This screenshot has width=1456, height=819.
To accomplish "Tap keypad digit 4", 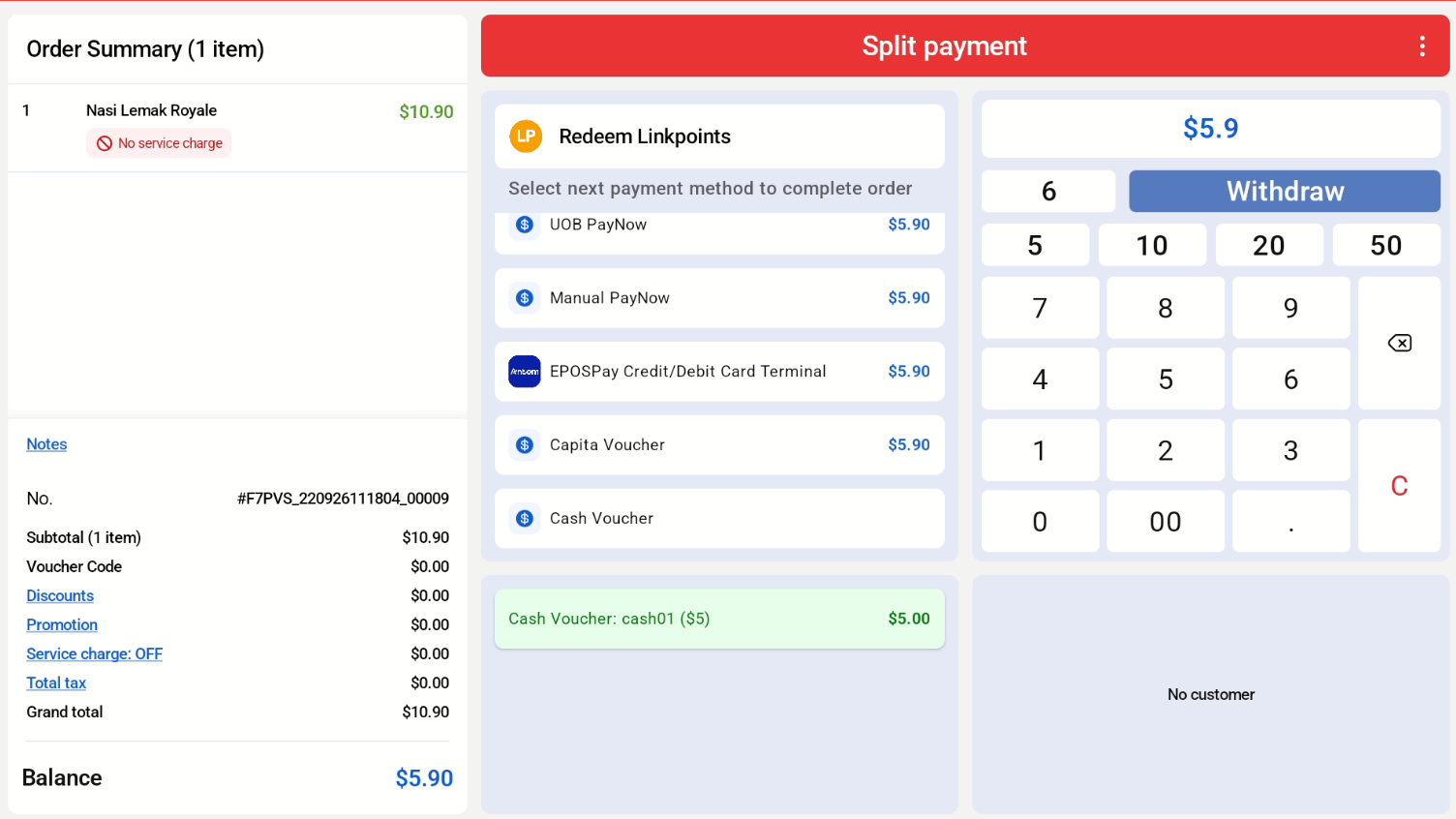I will 1040,379.
